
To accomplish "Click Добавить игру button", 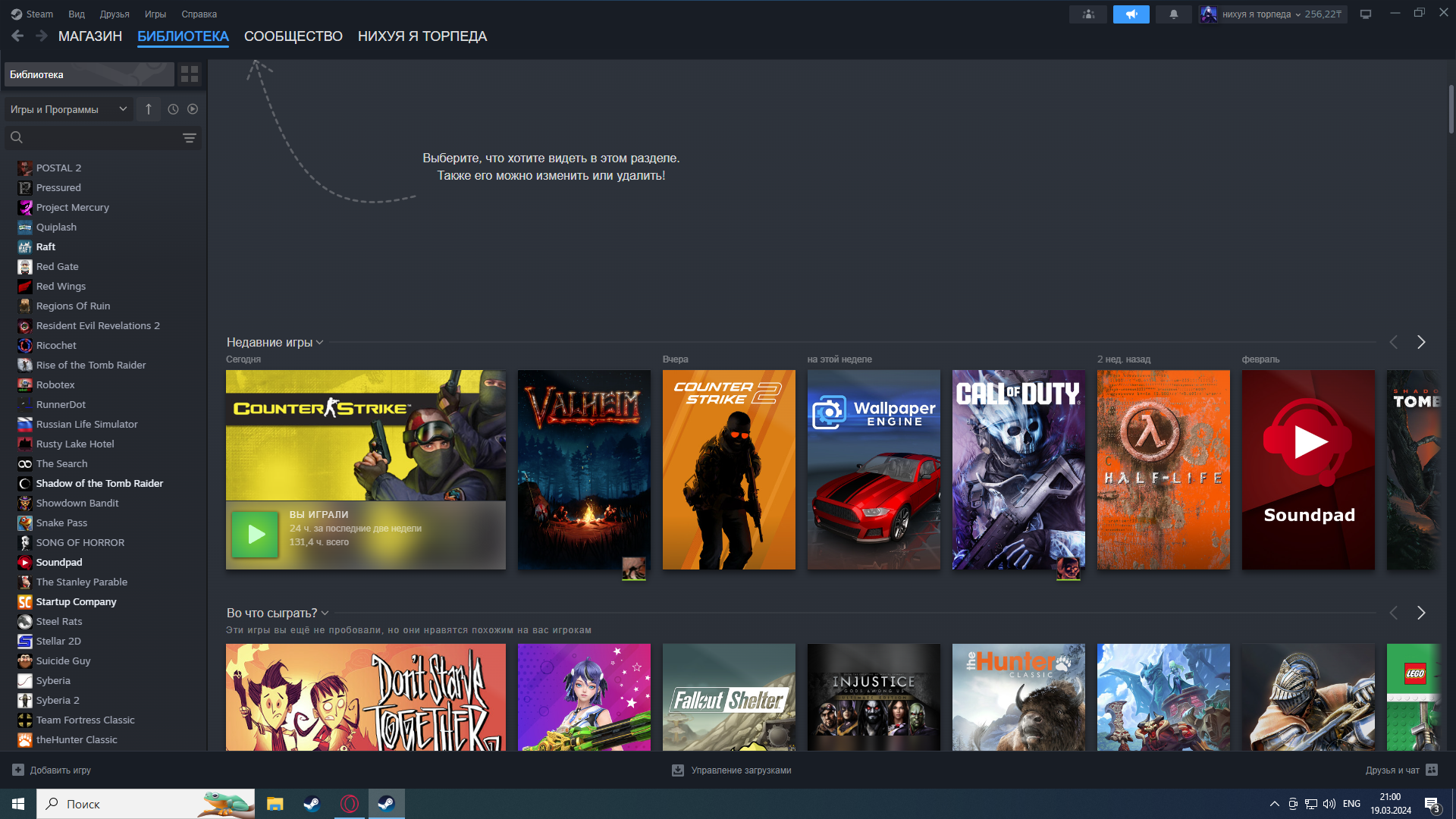I will (x=52, y=770).
